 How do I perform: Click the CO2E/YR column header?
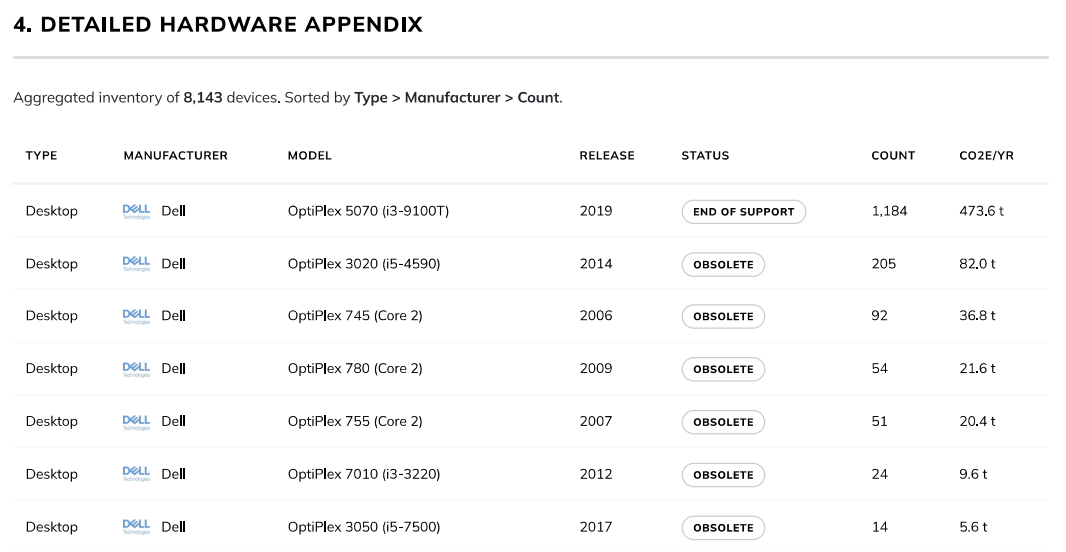(985, 156)
